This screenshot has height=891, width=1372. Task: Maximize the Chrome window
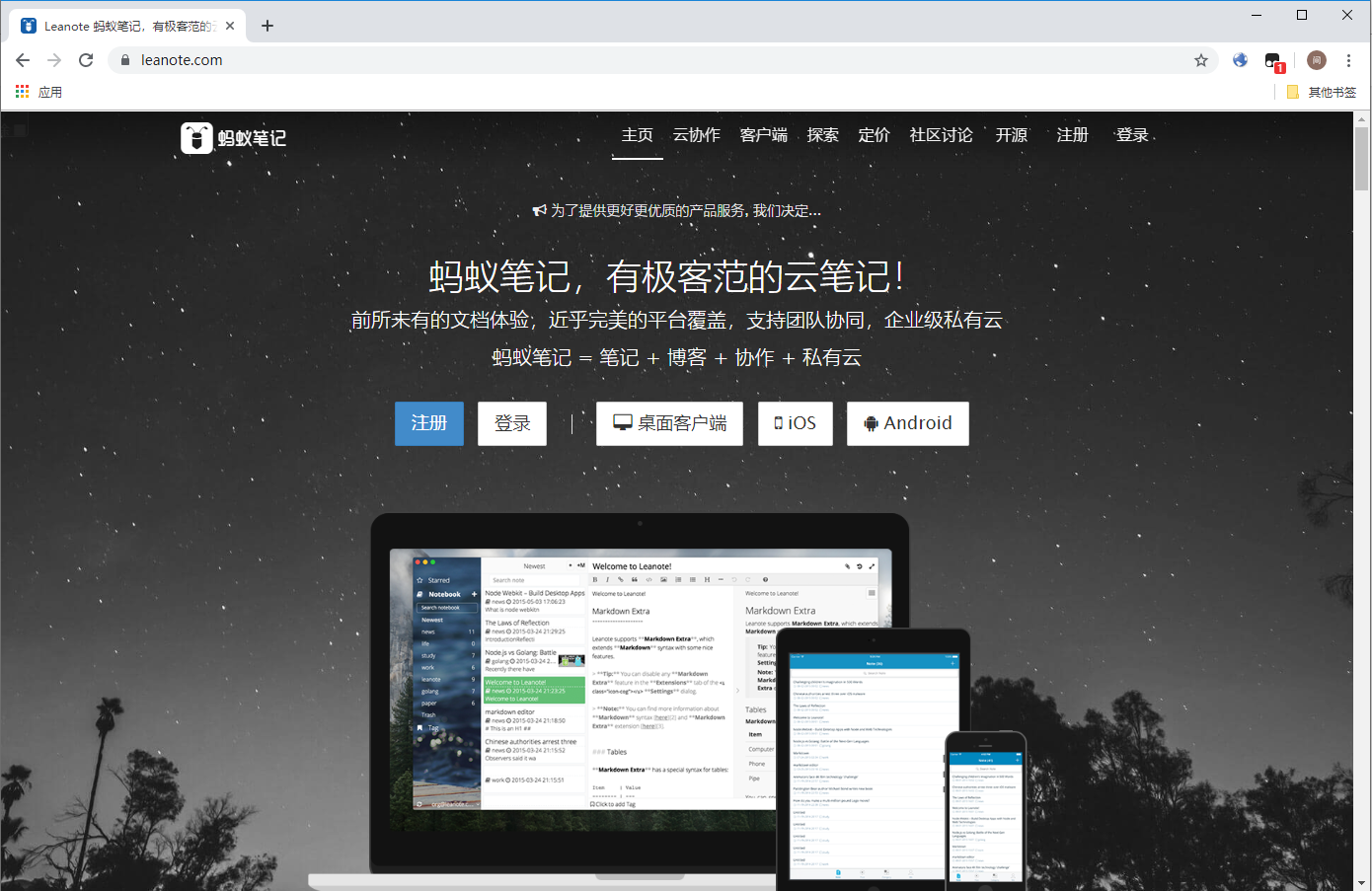(1302, 15)
